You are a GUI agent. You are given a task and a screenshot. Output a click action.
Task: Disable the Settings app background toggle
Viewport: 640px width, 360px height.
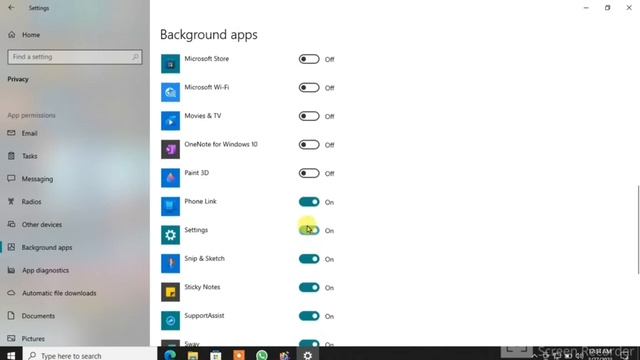(309, 231)
